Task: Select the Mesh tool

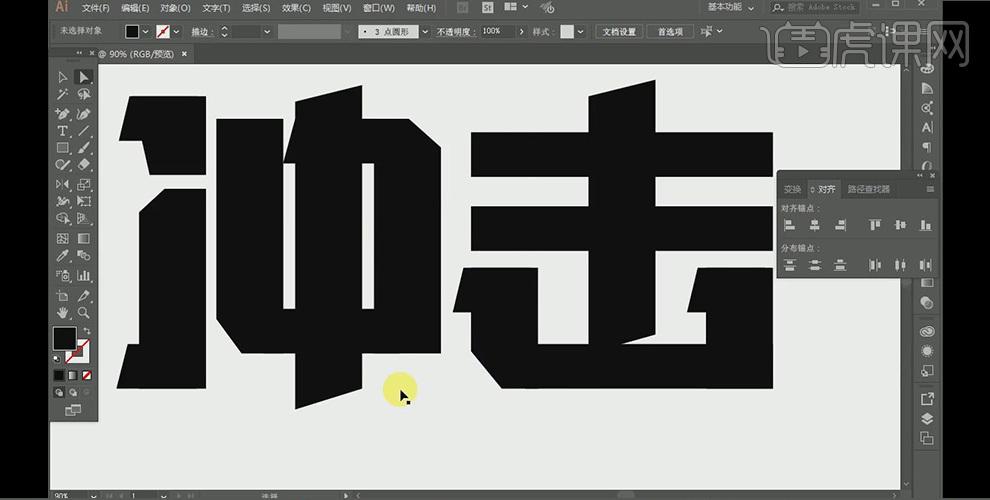Action: point(63,239)
